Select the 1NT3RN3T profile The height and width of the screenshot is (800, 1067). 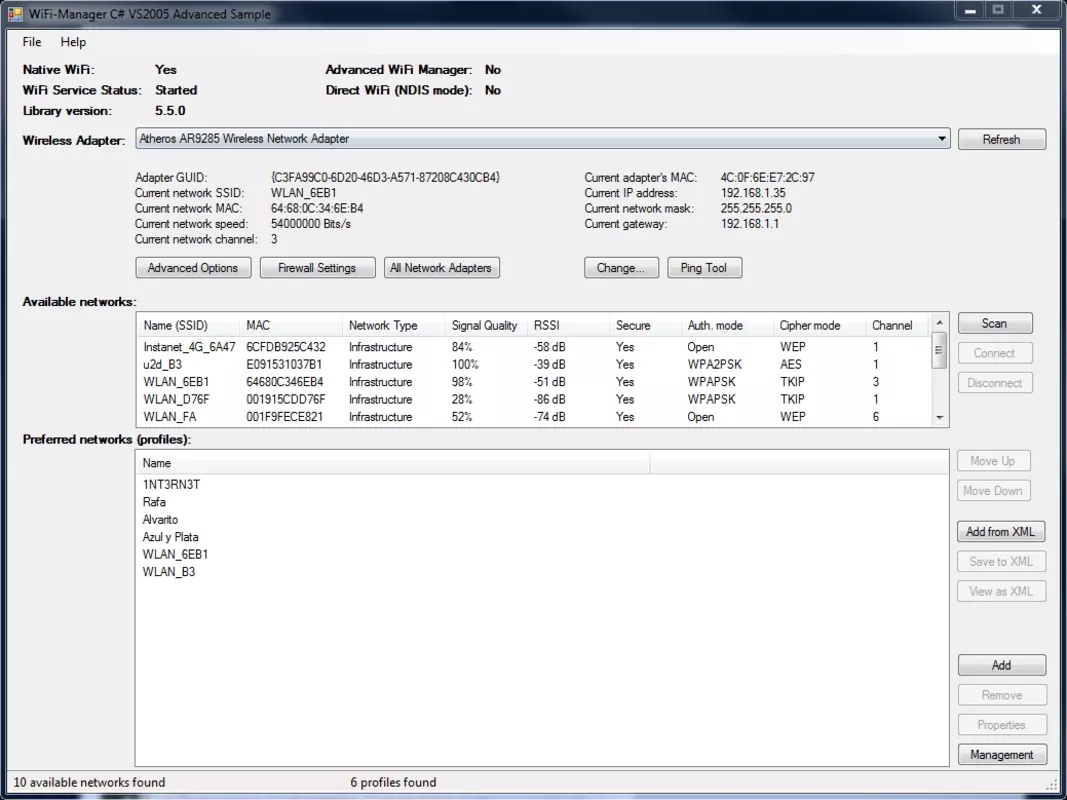click(171, 485)
